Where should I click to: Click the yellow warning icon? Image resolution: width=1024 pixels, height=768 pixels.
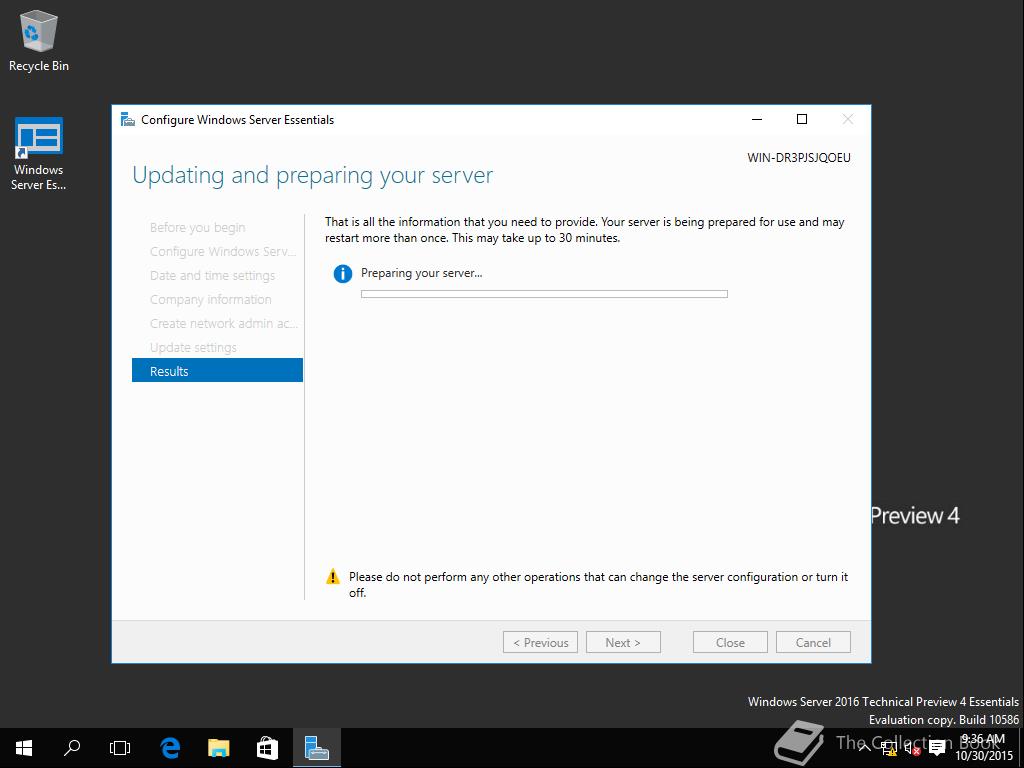point(333,577)
